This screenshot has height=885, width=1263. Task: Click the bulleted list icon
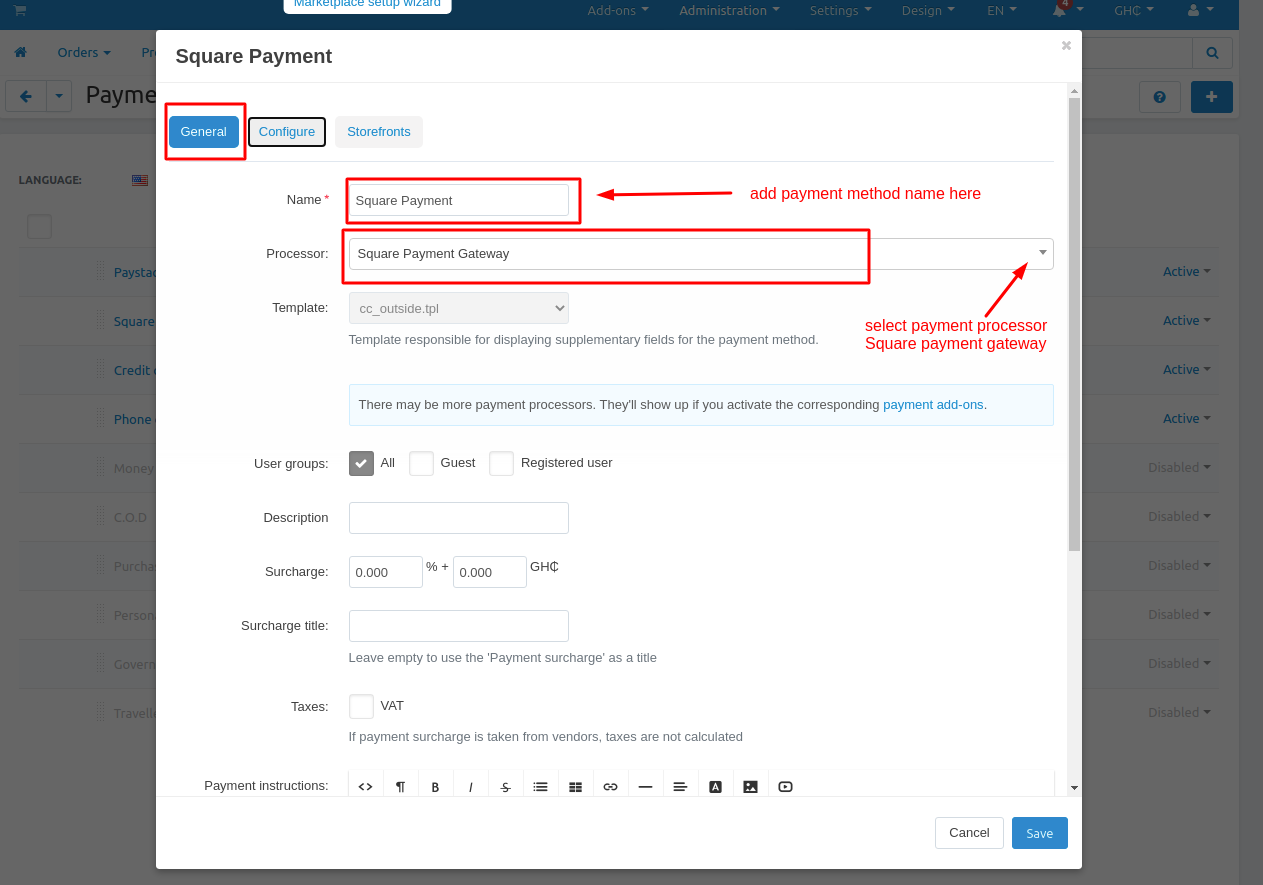tap(540, 786)
